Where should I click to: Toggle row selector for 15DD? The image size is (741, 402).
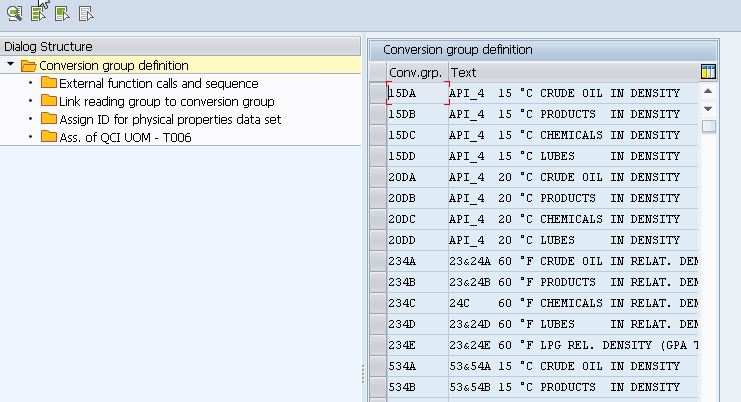(378, 156)
